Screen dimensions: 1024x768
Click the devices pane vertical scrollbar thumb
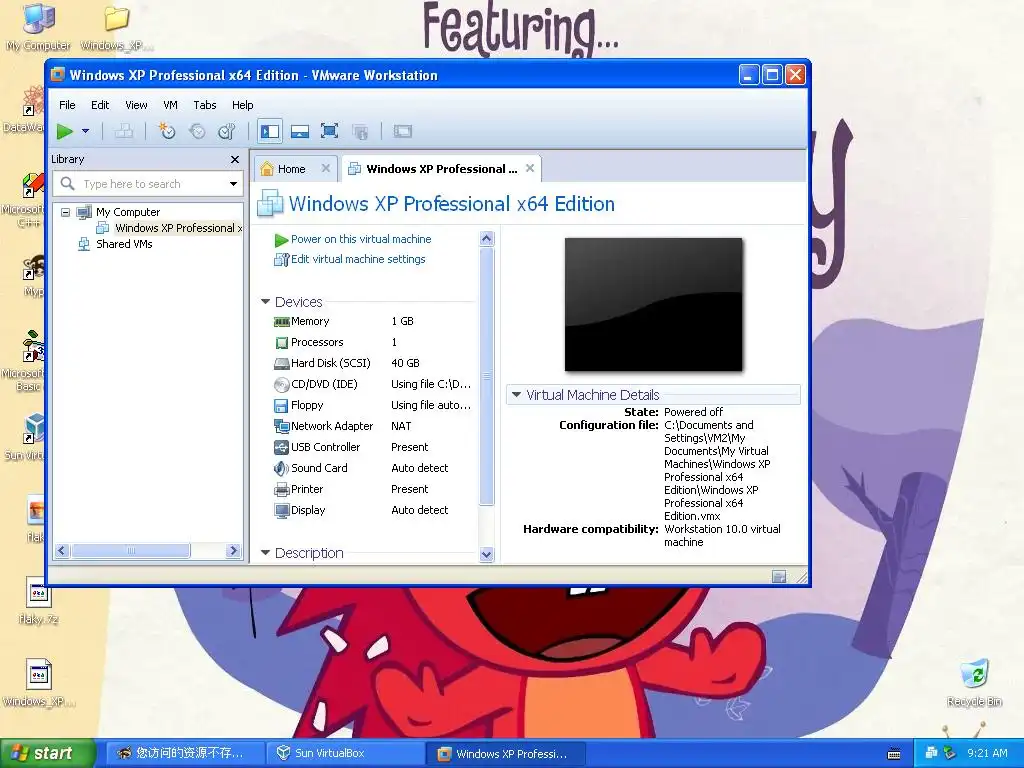point(487,376)
